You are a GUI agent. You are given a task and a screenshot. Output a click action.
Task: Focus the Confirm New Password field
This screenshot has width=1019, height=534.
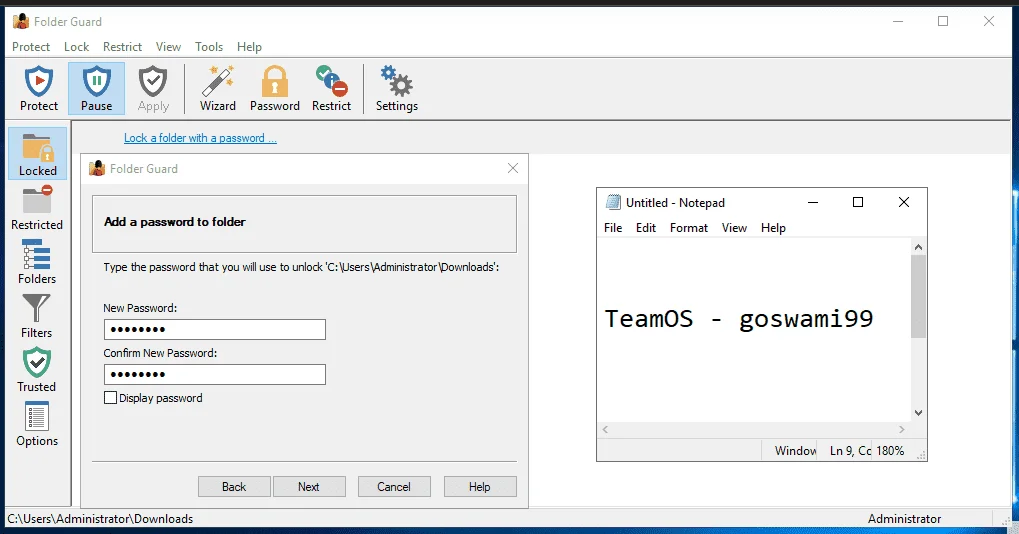tap(214, 374)
